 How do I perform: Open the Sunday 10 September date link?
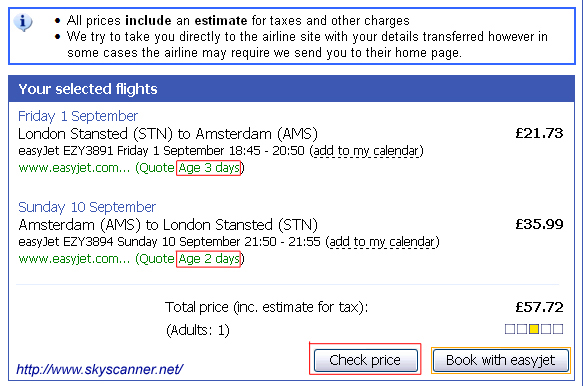pos(87,207)
